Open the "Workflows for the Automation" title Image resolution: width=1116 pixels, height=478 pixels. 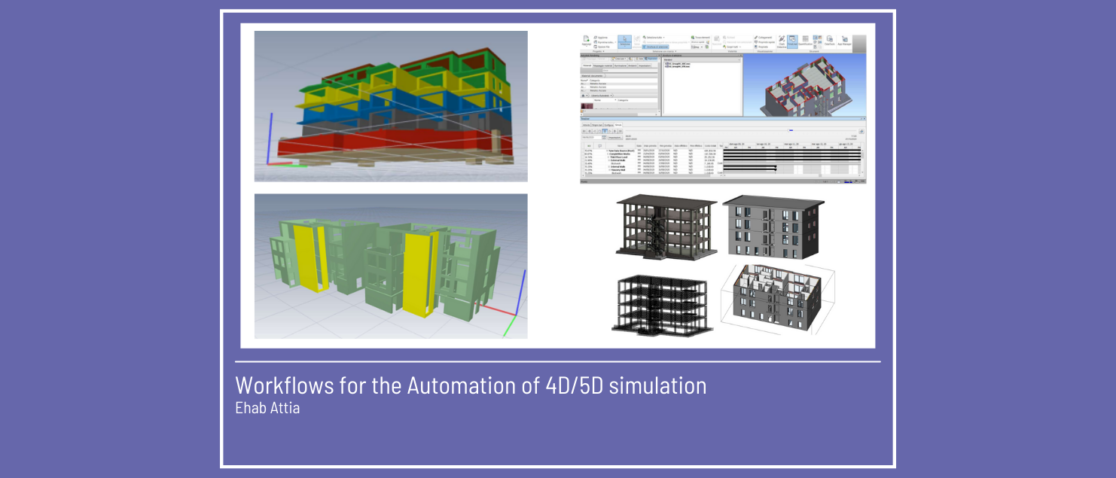(x=470, y=385)
